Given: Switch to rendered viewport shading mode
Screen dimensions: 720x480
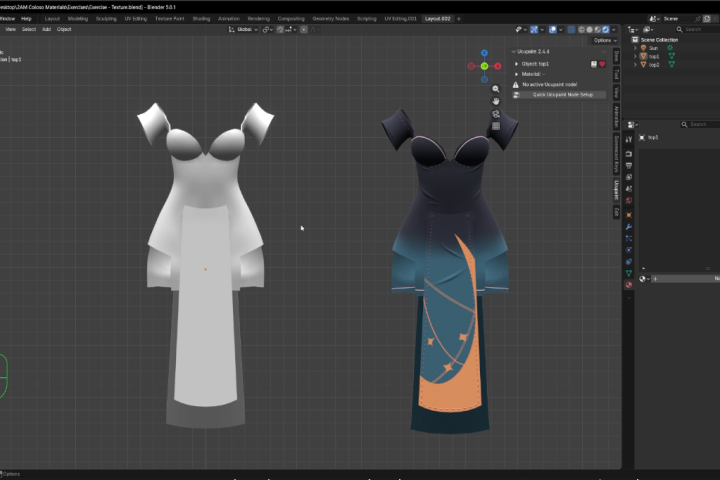Looking at the screenshot, I should click(x=606, y=29).
